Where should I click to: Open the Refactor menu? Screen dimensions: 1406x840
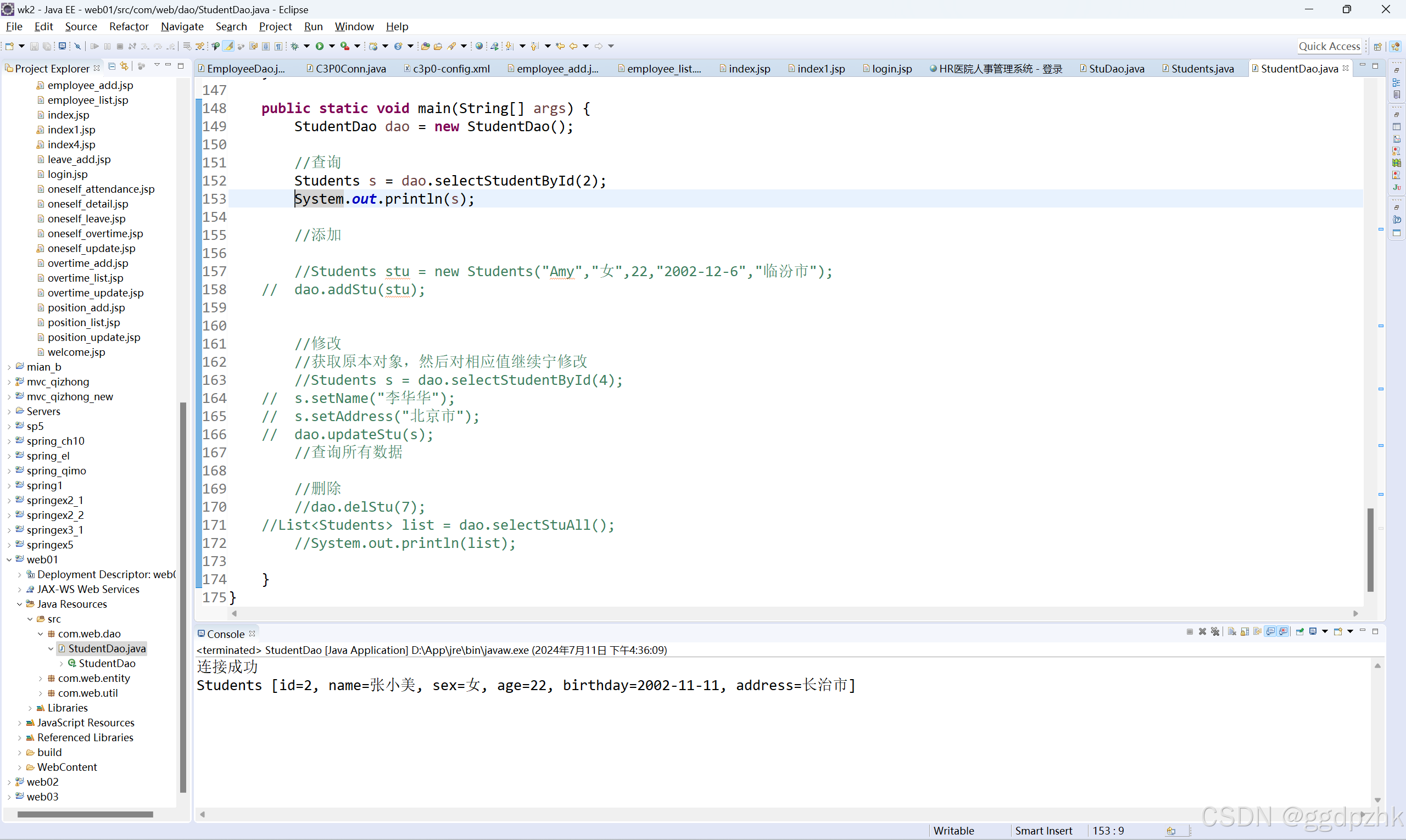(x=129, y=26)
